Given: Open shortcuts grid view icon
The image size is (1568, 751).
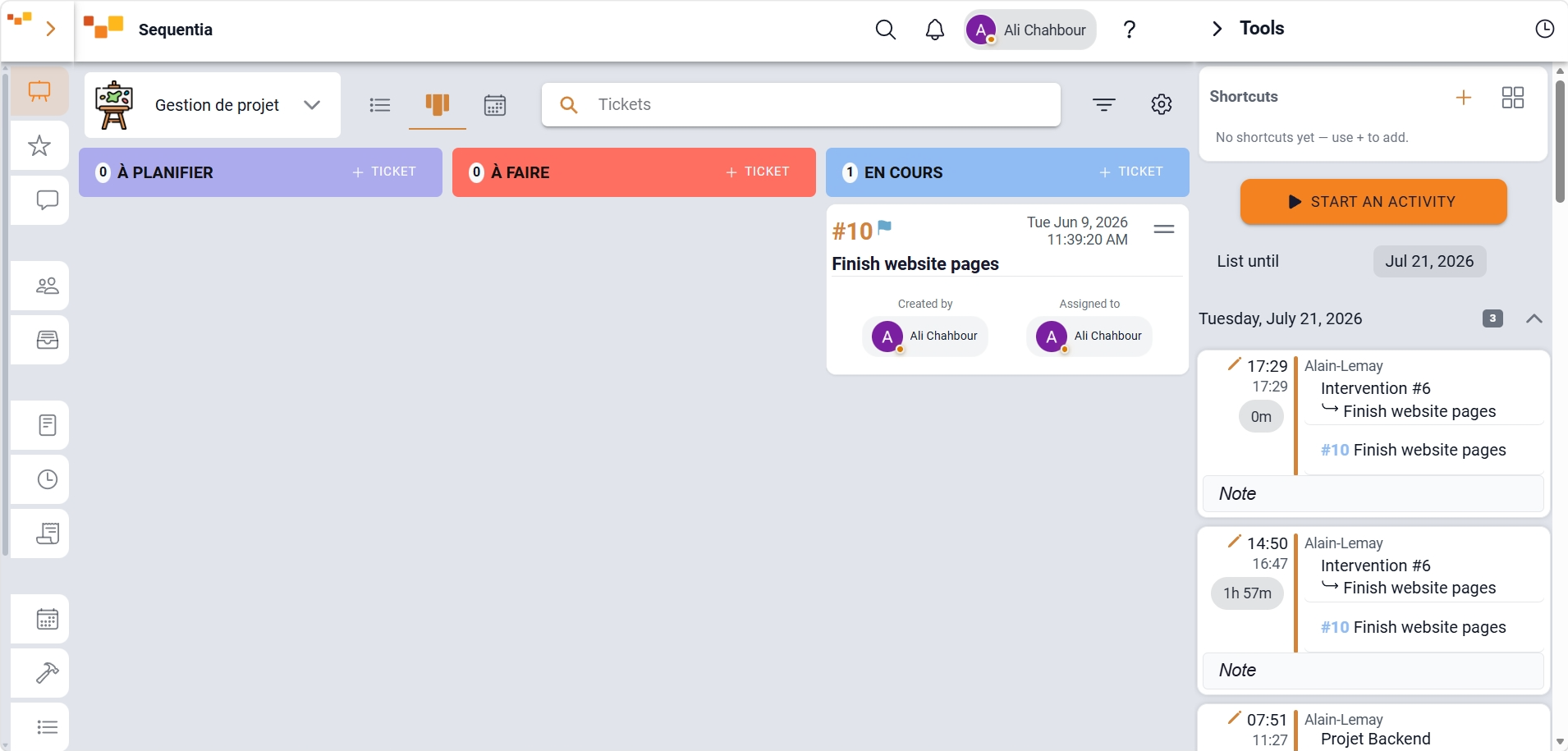Looking at the screenshot, I should [1512, 98].
